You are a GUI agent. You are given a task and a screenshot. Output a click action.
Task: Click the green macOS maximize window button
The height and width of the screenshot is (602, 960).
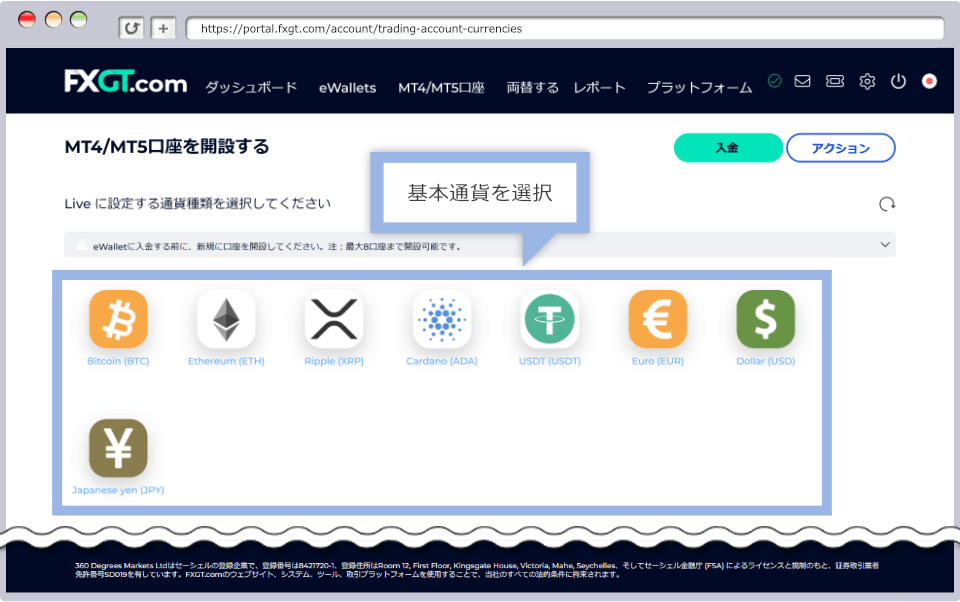click(x=78, y=20)
